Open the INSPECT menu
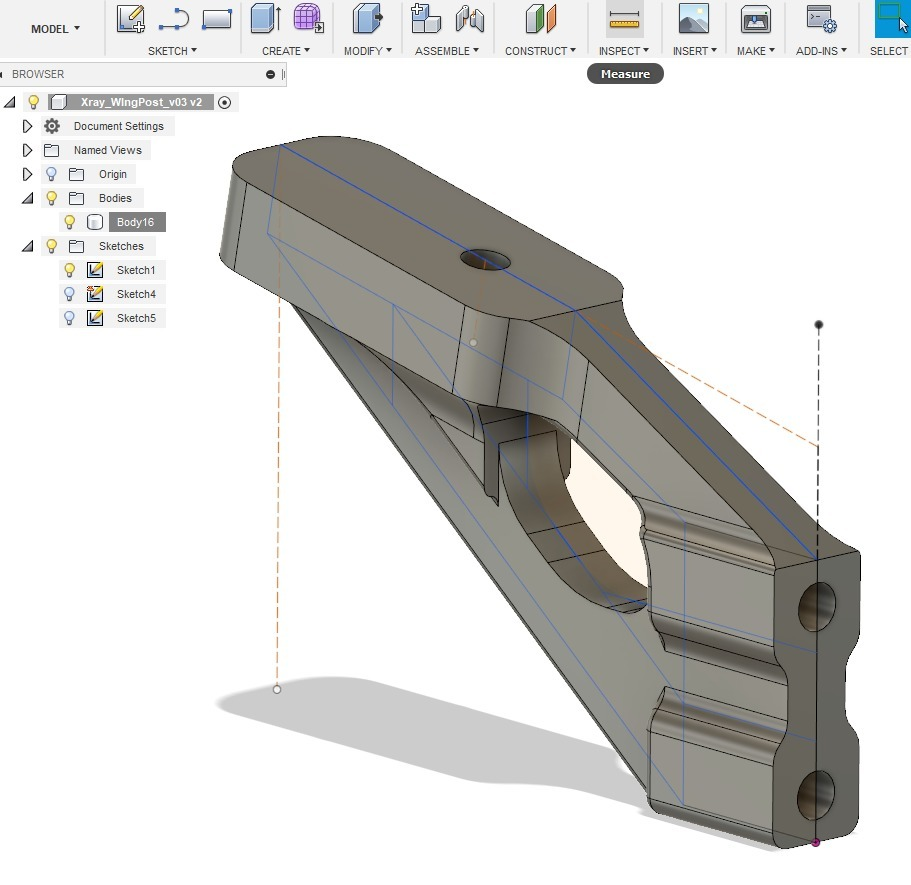Image resolution: width=911 pixels, height=885 pixels. point(622,50)
